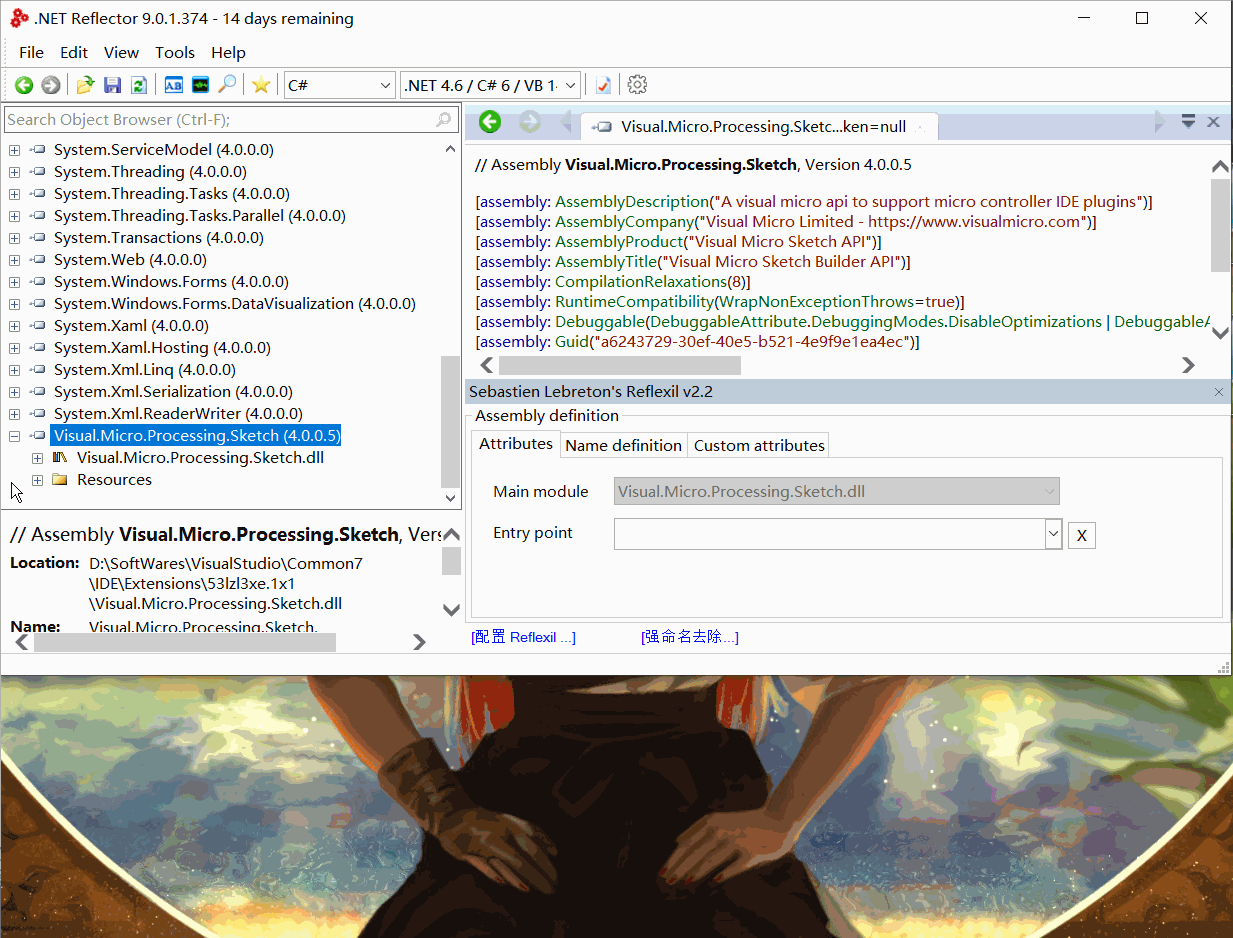Image resolution: width=1233 pixels, height=938 pixels.
Task: Click the green waveform analyzer toolbar icon
Action: point(201,85)
